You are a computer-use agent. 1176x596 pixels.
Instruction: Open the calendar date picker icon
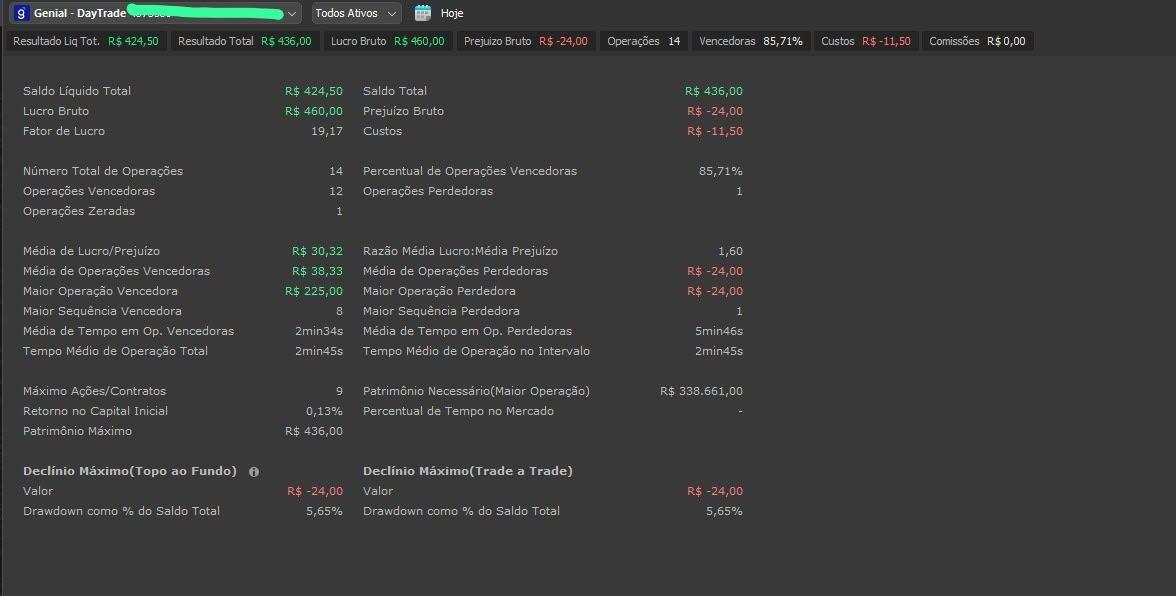(x=423, y=13)
